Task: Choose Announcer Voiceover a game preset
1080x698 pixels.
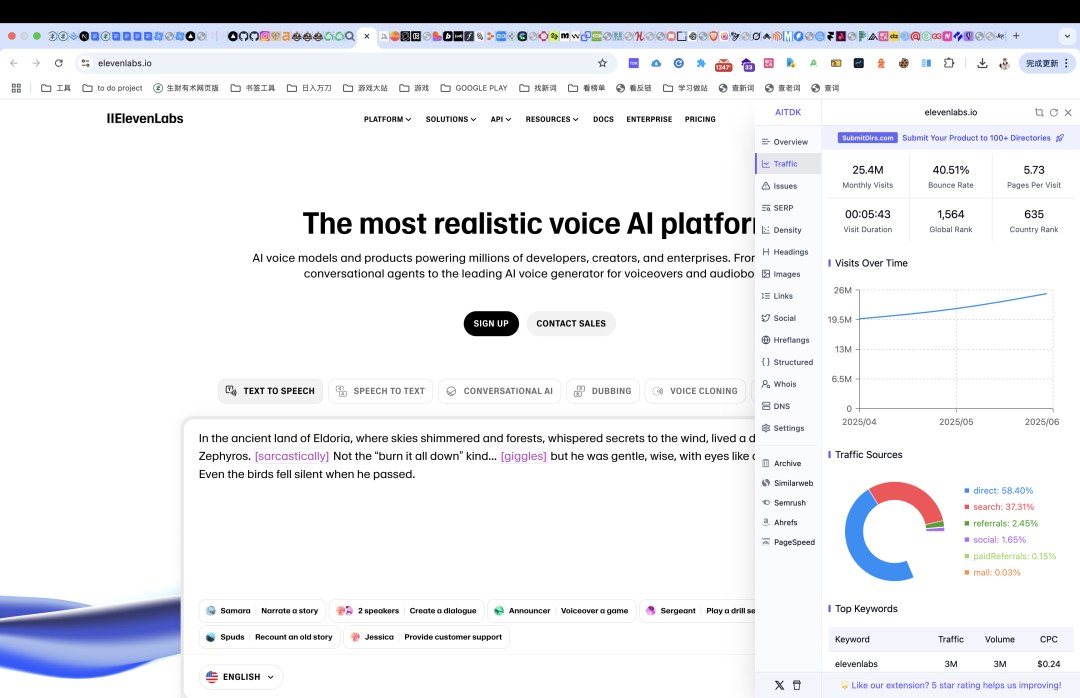Action: (x=561, y=611)
